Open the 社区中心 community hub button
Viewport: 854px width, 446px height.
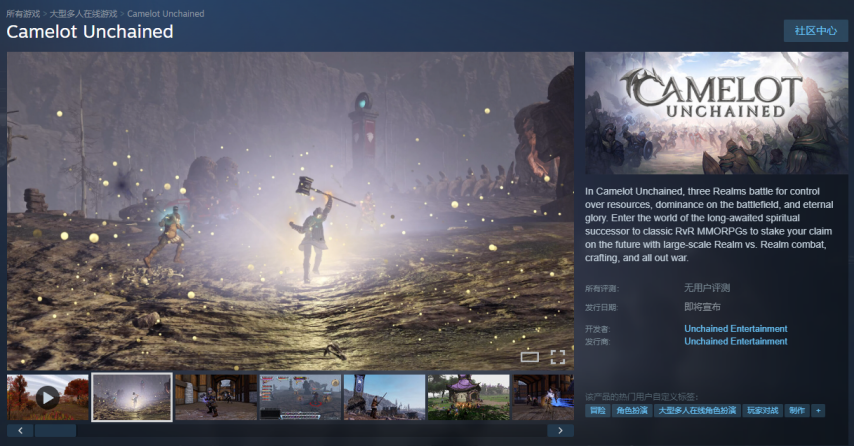click(x=815, y=31)
